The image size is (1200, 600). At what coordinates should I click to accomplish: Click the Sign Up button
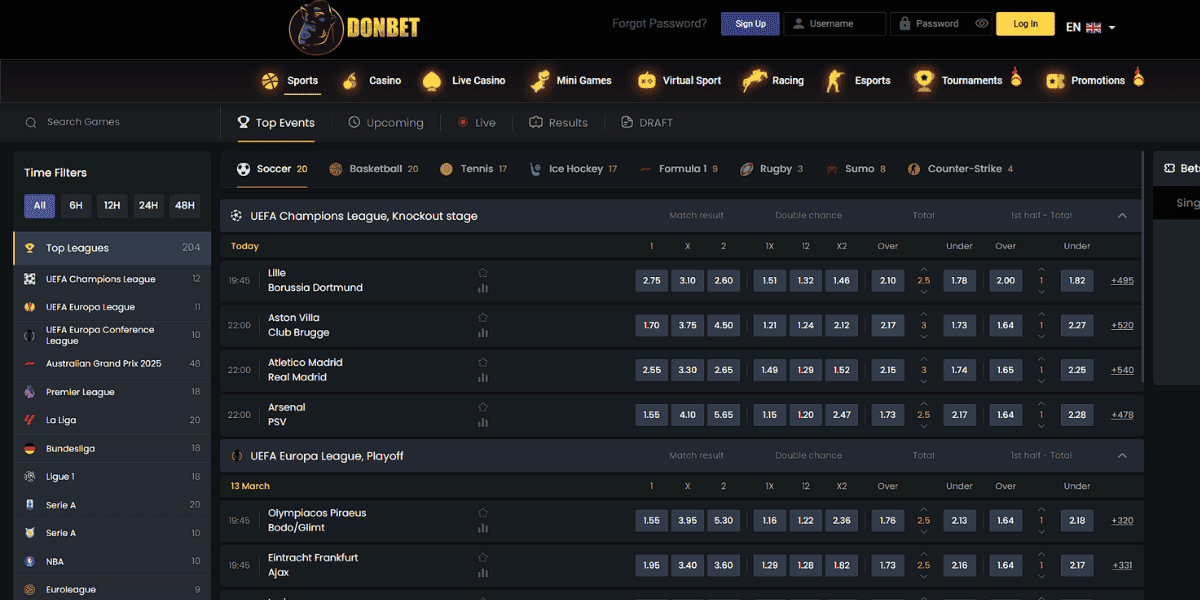750,23
